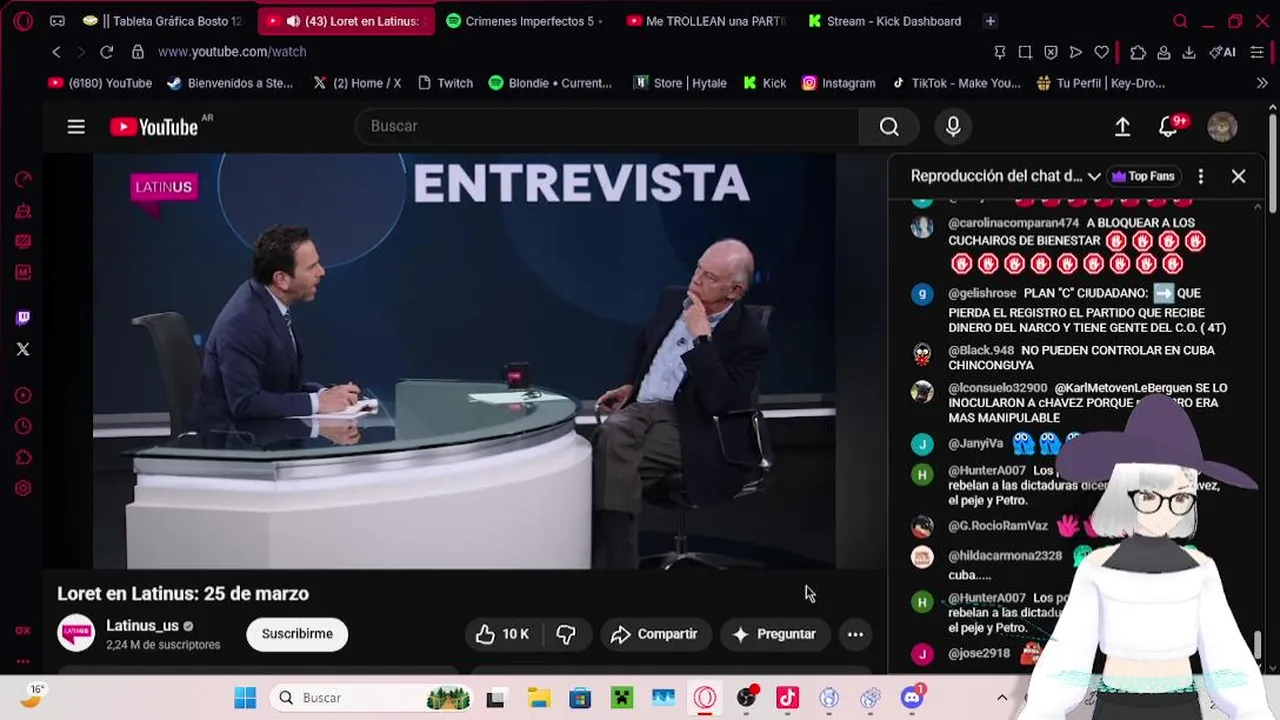
Task: Open the YouTube hamburger guide menu
Action: (76, 127)
